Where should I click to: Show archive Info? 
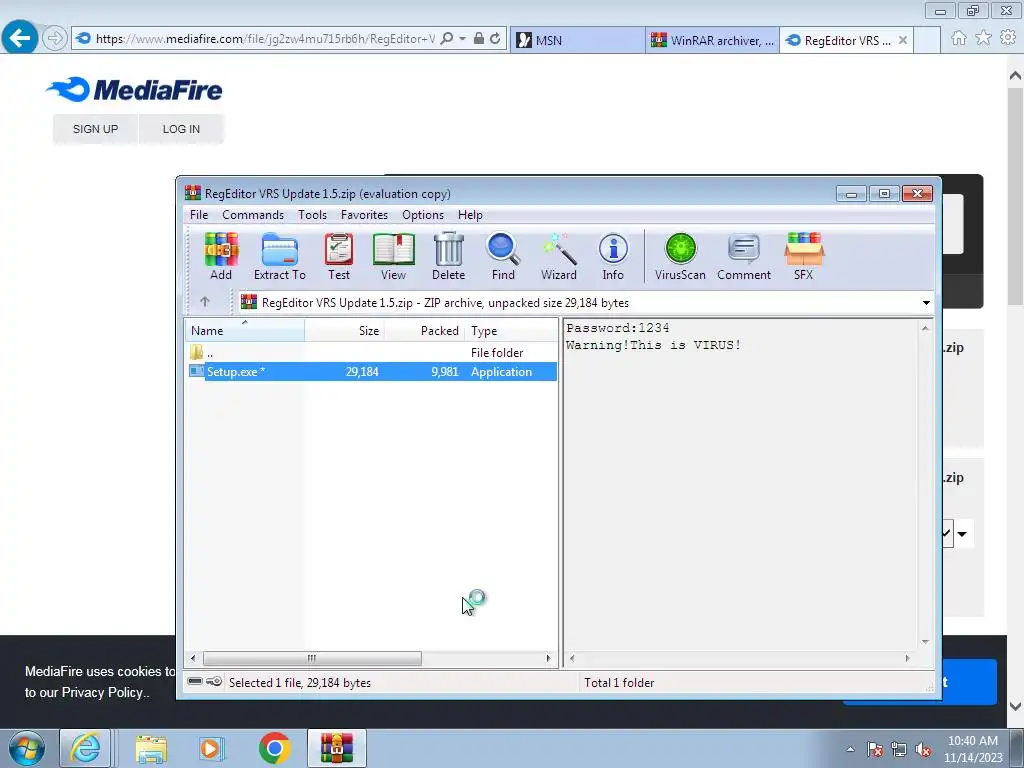pos(613,257)
